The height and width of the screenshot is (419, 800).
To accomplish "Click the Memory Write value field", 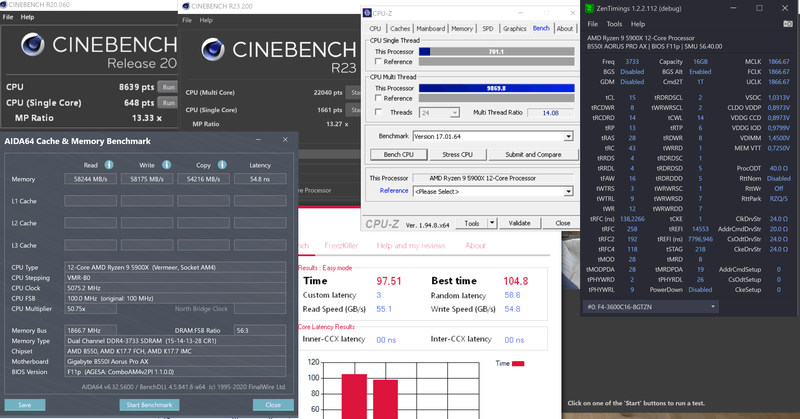I will click(146, 179).
